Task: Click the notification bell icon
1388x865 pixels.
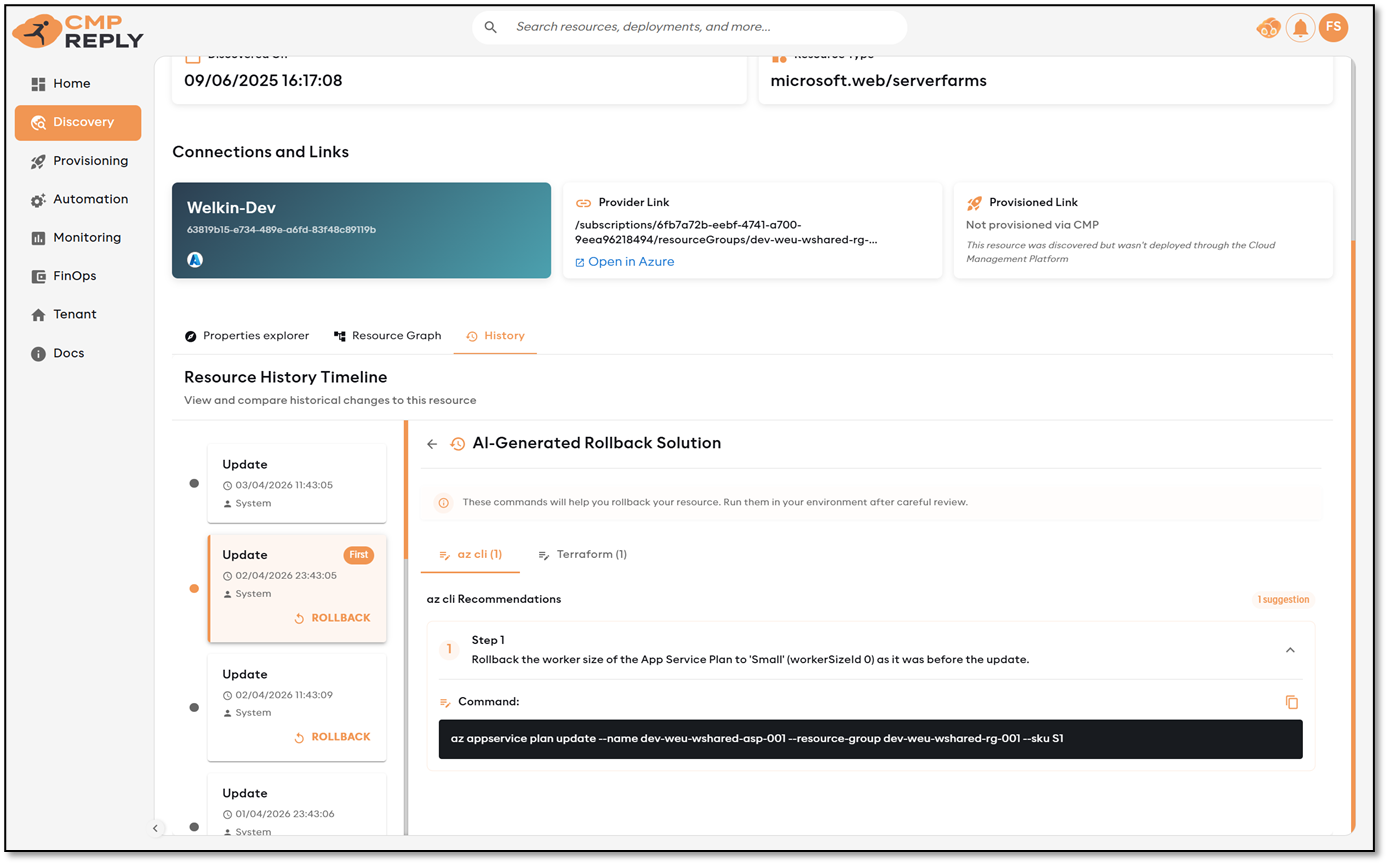Action: coord(1300,28)
